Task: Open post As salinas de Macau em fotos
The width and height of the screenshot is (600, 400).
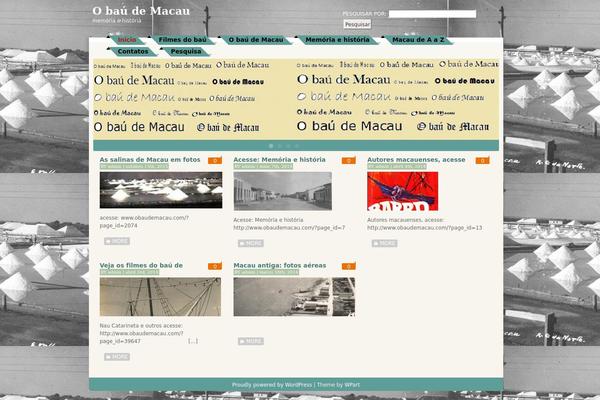Action: coord(150,160)
